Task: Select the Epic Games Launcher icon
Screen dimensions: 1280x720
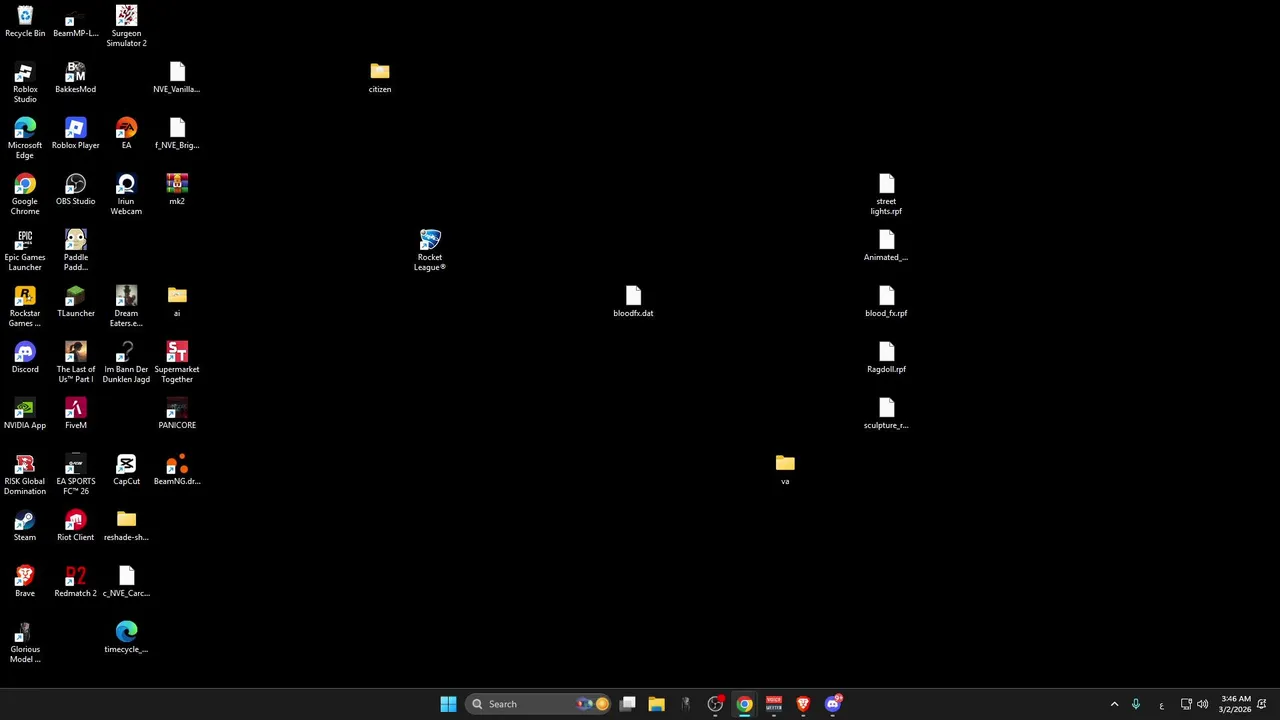Action: click(25, 250)
